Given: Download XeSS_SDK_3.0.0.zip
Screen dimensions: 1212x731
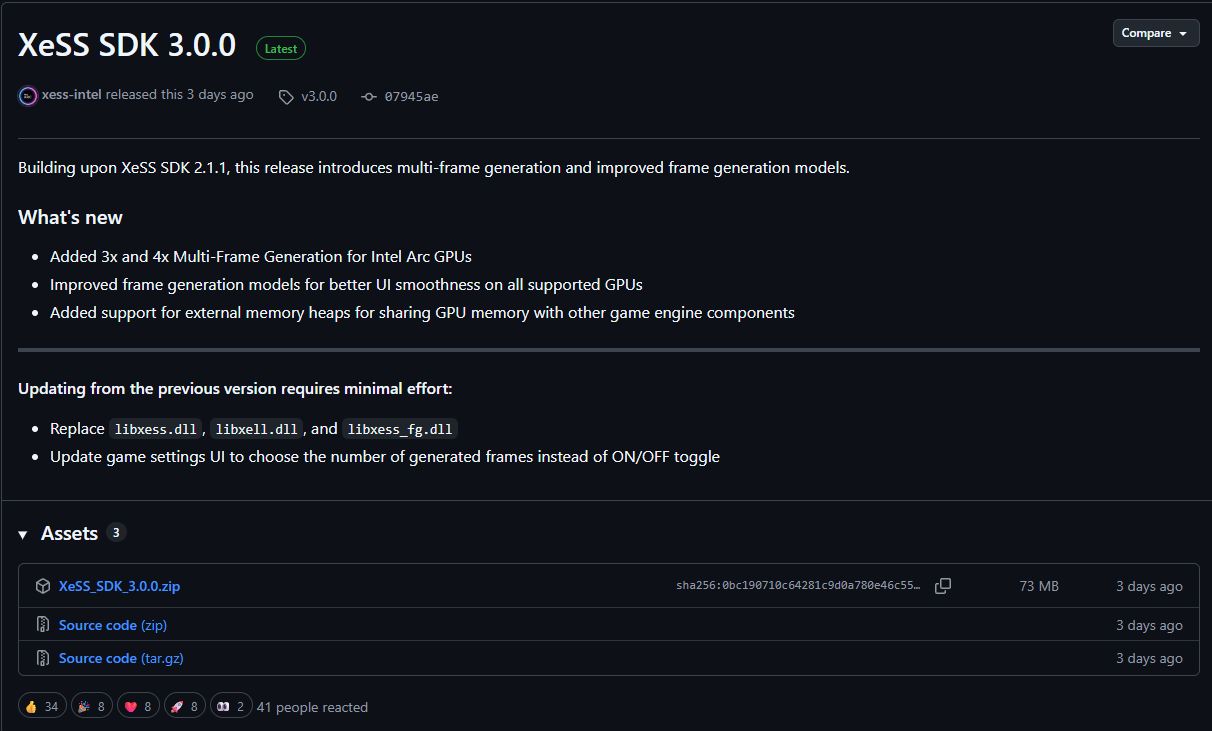Looking at the screenshot, I should tap(119, 586).
